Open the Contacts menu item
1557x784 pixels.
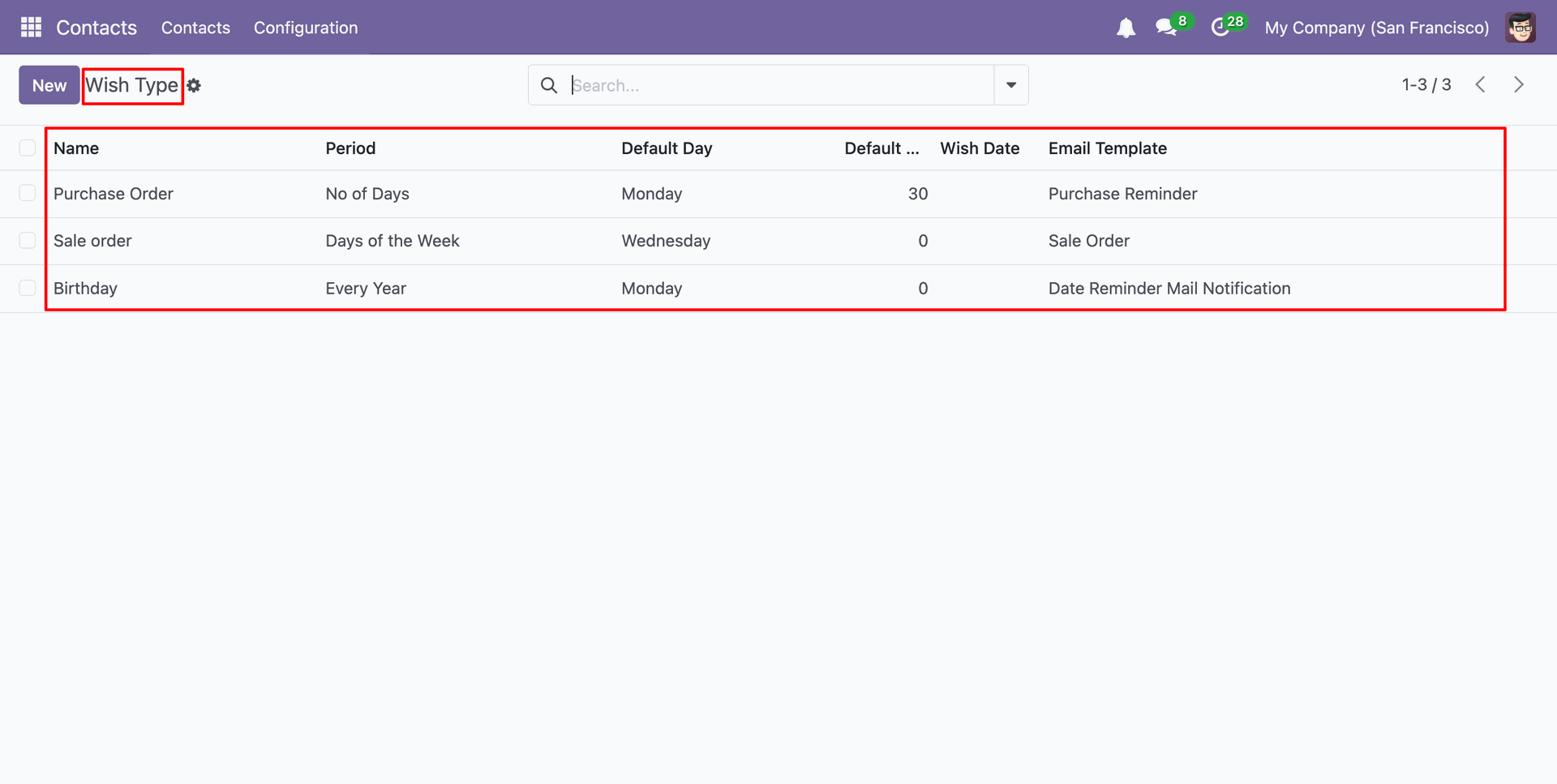[x=195, y=28]
